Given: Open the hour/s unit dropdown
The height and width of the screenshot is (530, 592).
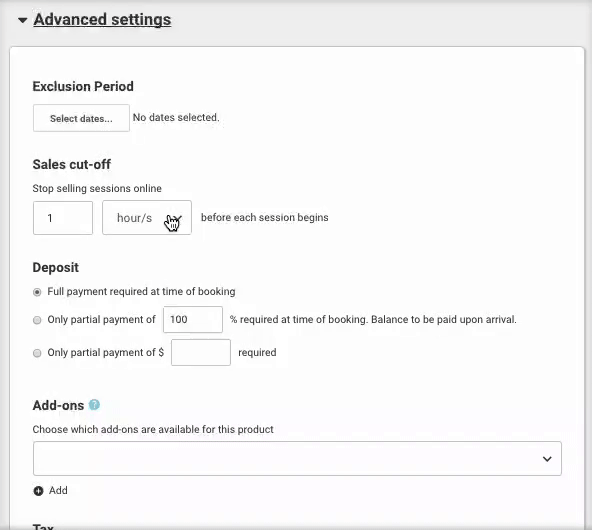Looking at the screenshot, I should coord(147,218).
